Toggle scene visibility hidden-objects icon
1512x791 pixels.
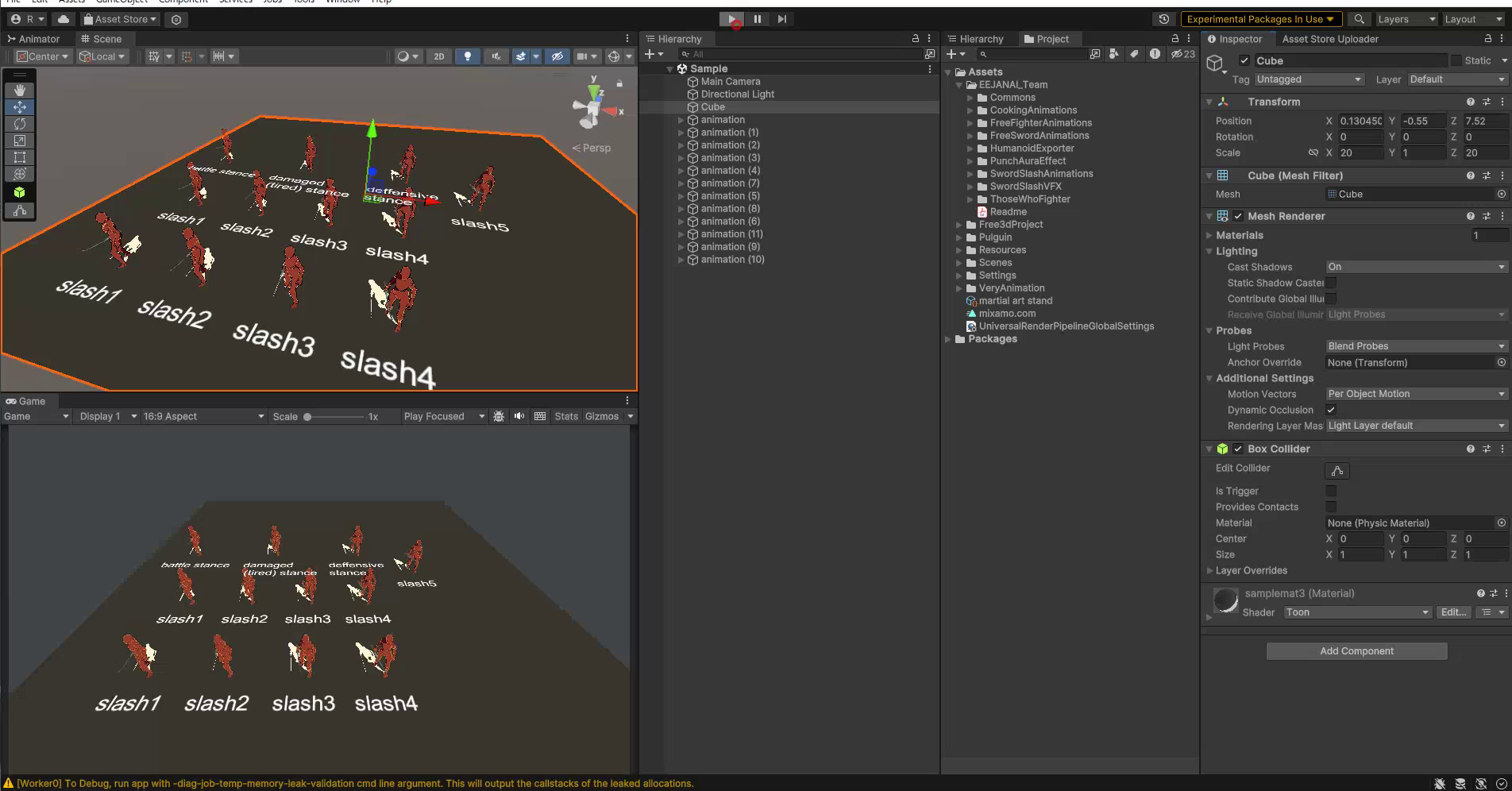557,56
